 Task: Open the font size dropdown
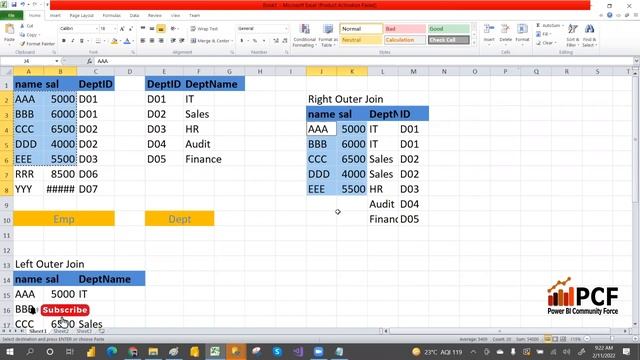tap(115, 29)
